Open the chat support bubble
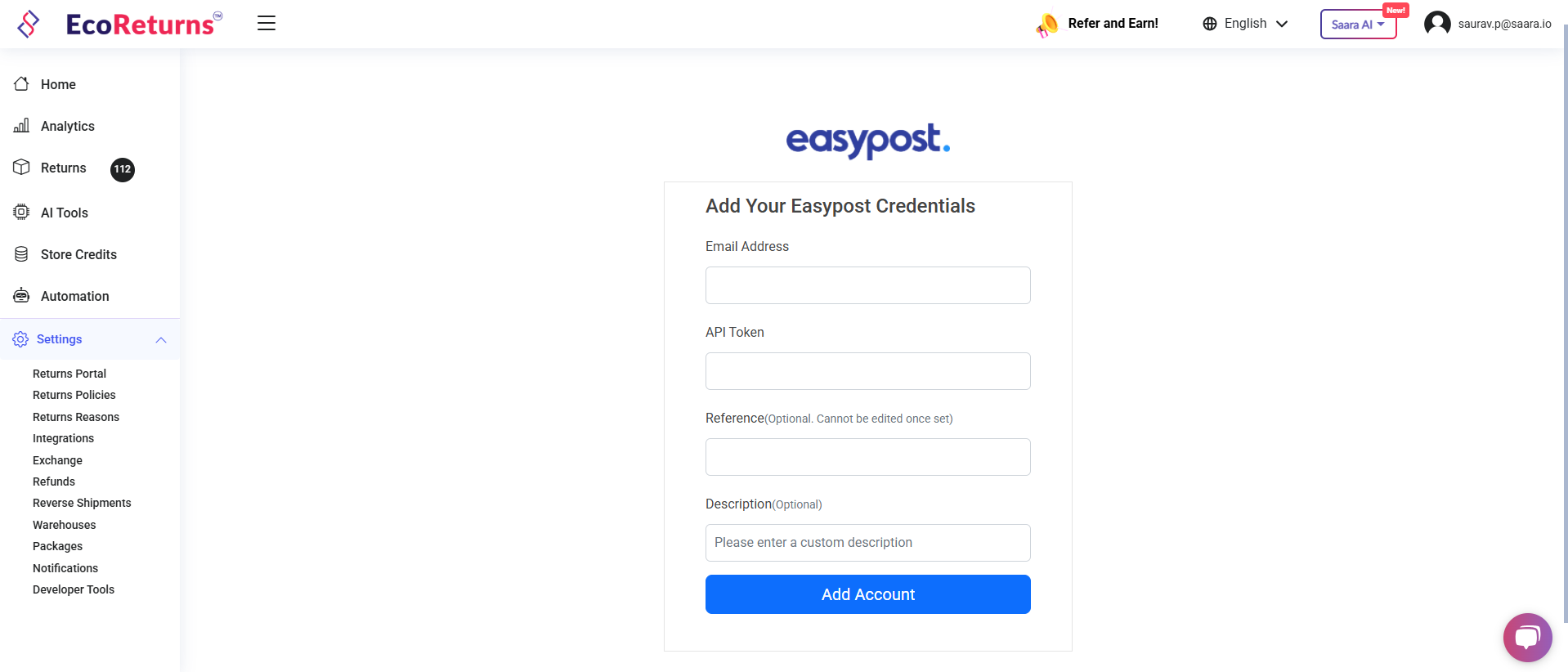The width and height of the screenshot is (1568, 672). pyautogui.click(x=1526, y=637)
